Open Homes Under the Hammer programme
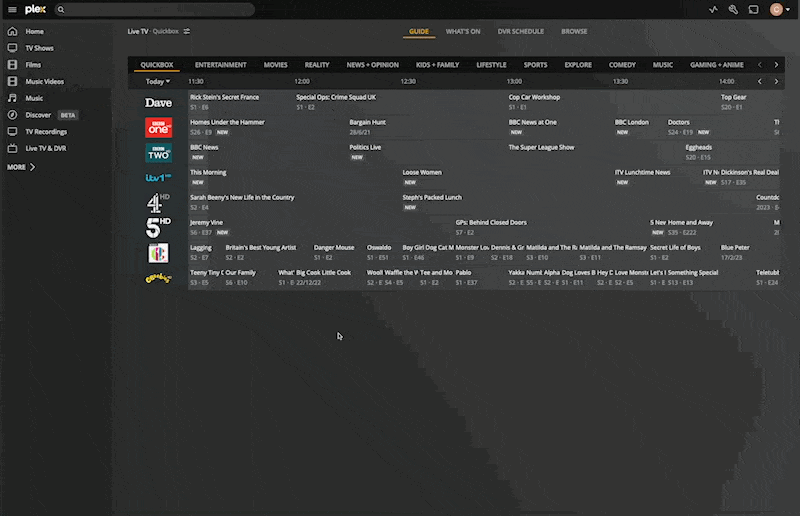 click(x=268, y=127)
